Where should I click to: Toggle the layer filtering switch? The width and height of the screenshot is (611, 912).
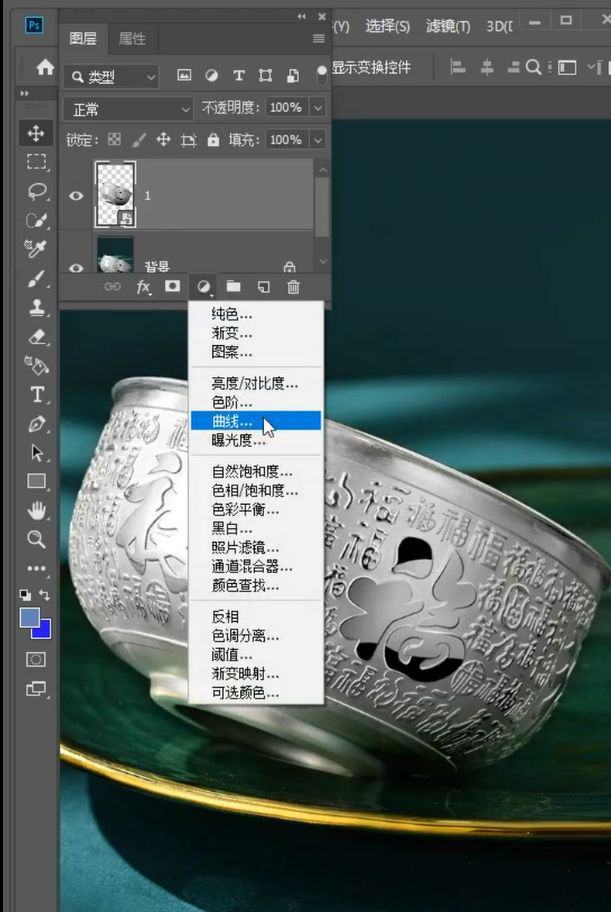click(321, 74)
